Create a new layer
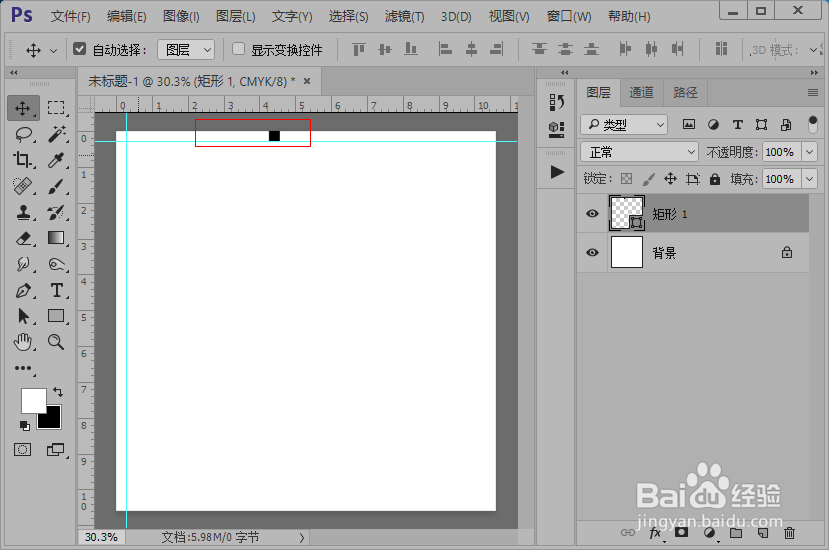The image size is (829, 550). pos(762,533)
